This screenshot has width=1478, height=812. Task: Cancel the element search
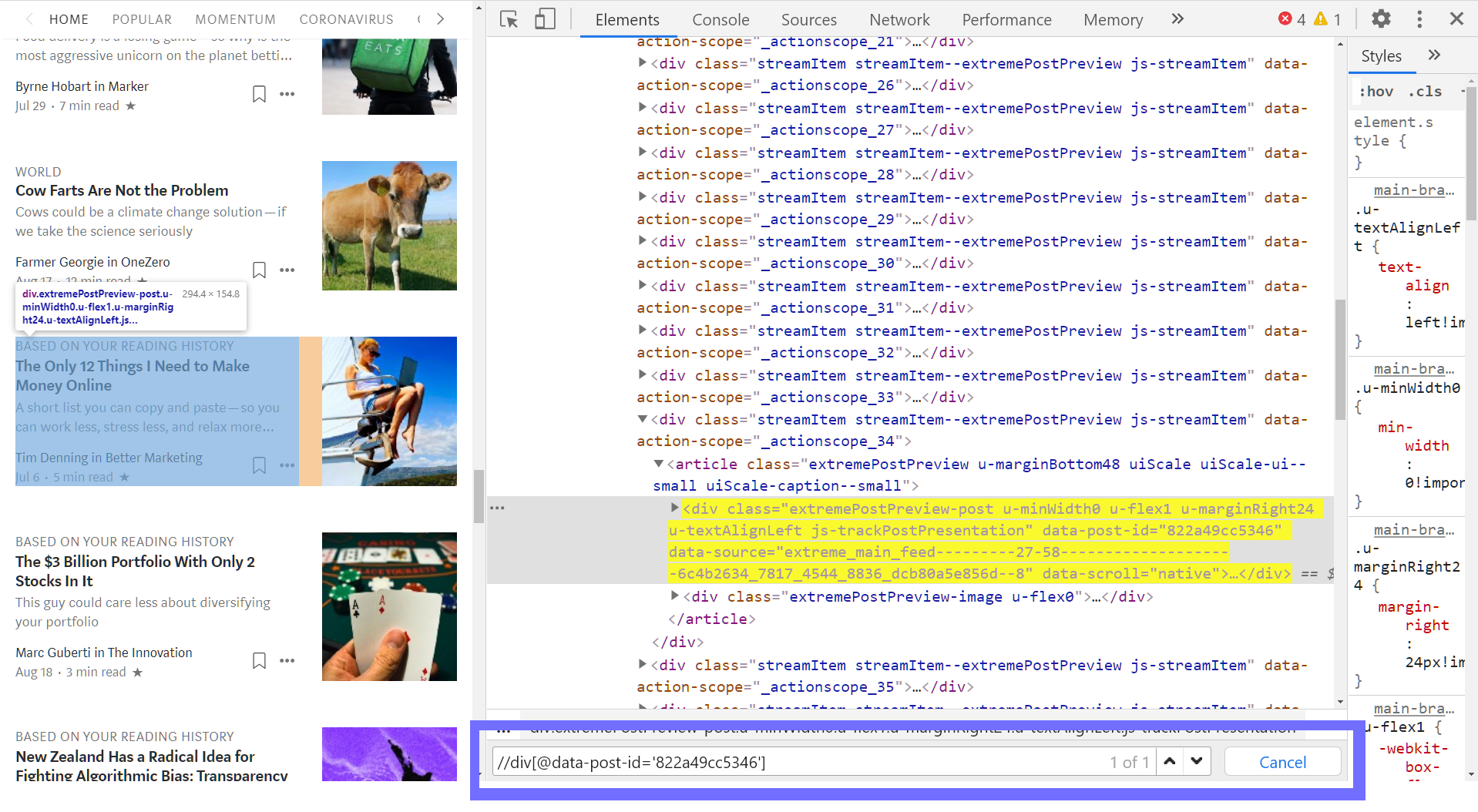[x=1282, y=762]
